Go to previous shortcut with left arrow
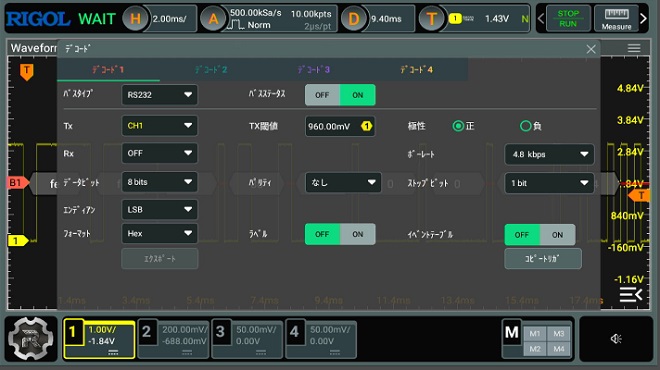 pos(541,19)
